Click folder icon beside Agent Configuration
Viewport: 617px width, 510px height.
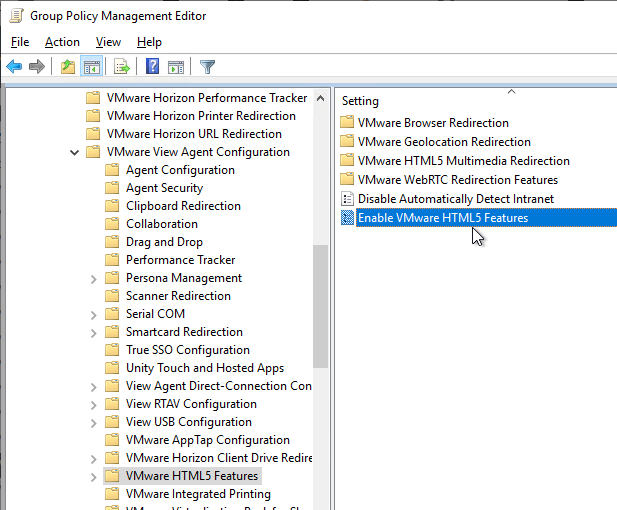[x=112, y=170]
